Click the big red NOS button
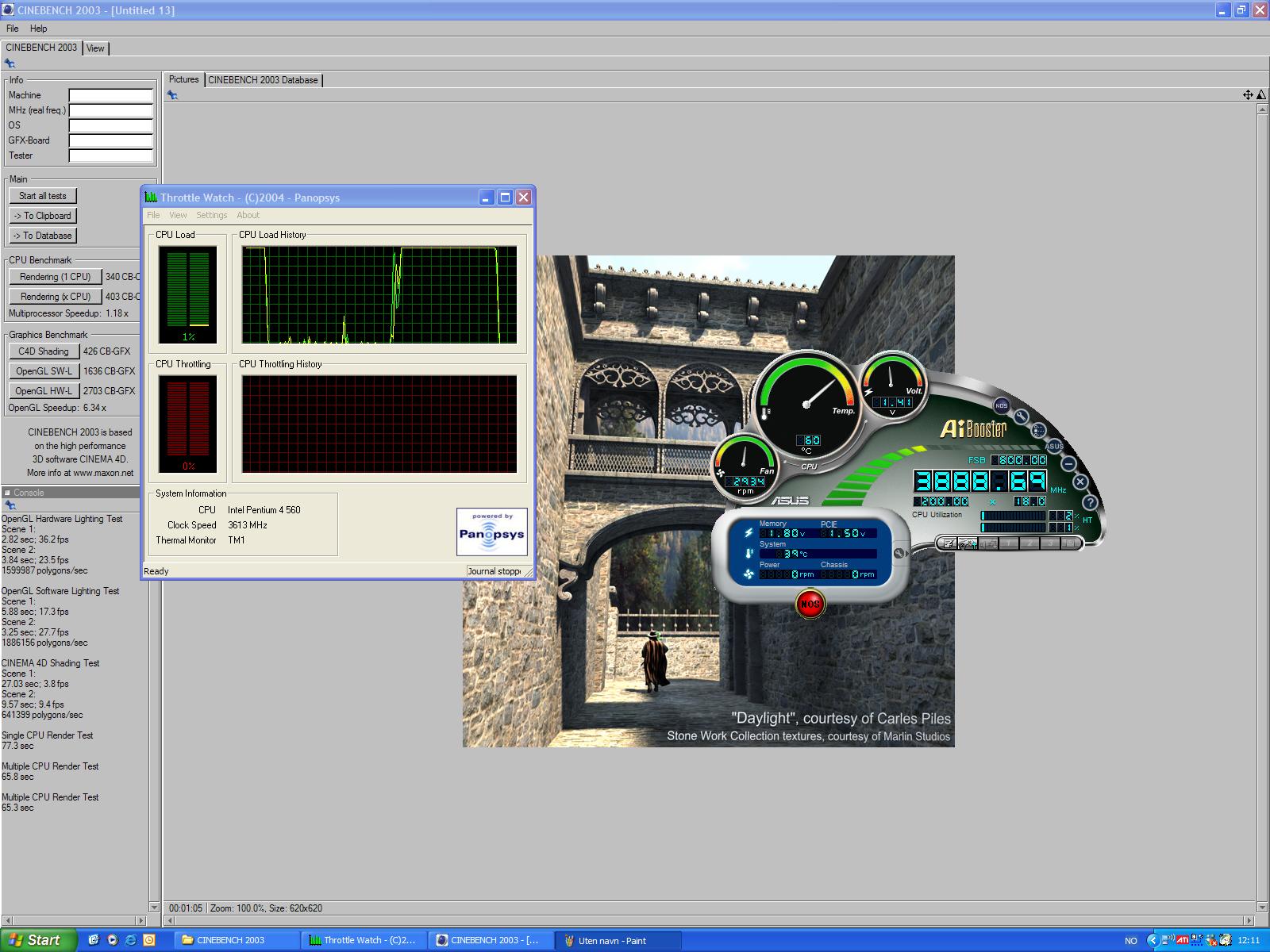The width and height of the screenshot is (1270, 952). 810,604
